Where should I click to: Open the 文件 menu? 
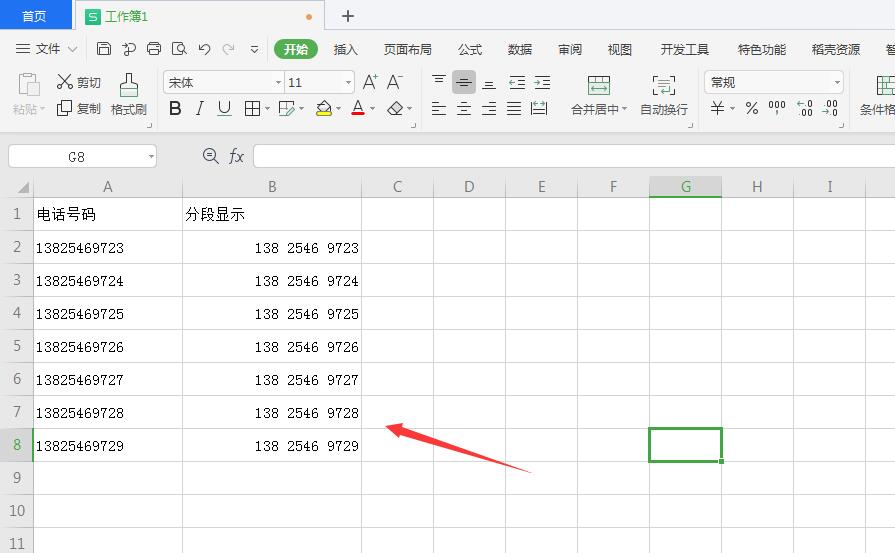46,49
